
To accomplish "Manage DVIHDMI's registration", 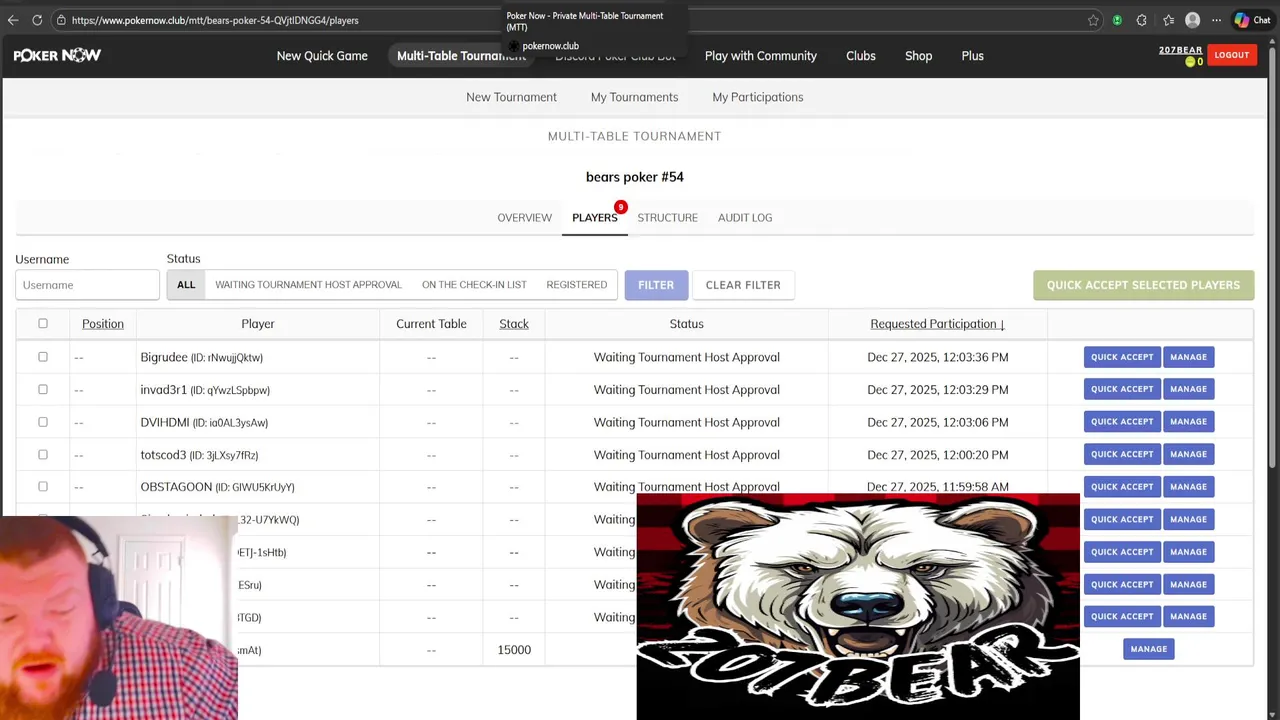I will pyautogui.click(x=1189, y=422).
